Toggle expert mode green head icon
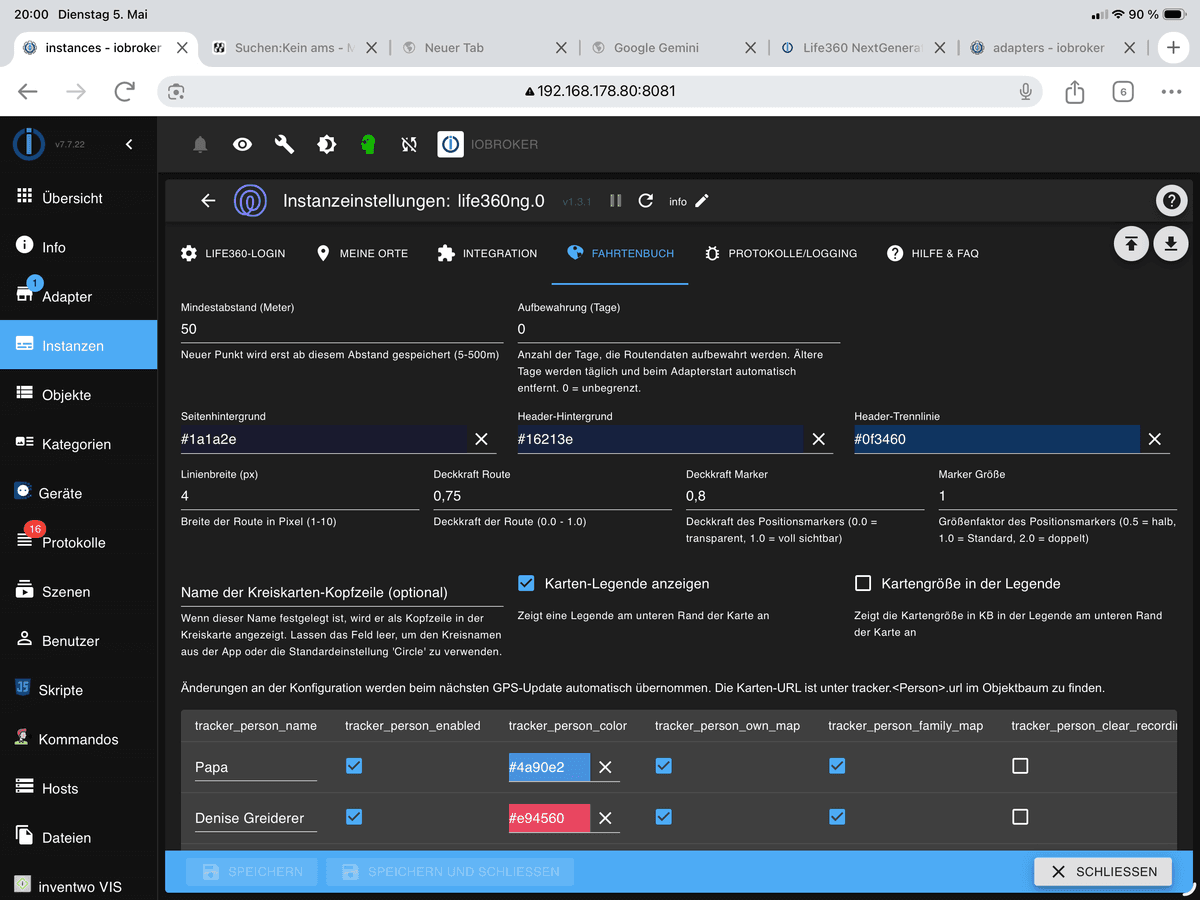The image size is (1200, 900). [368, 145]
